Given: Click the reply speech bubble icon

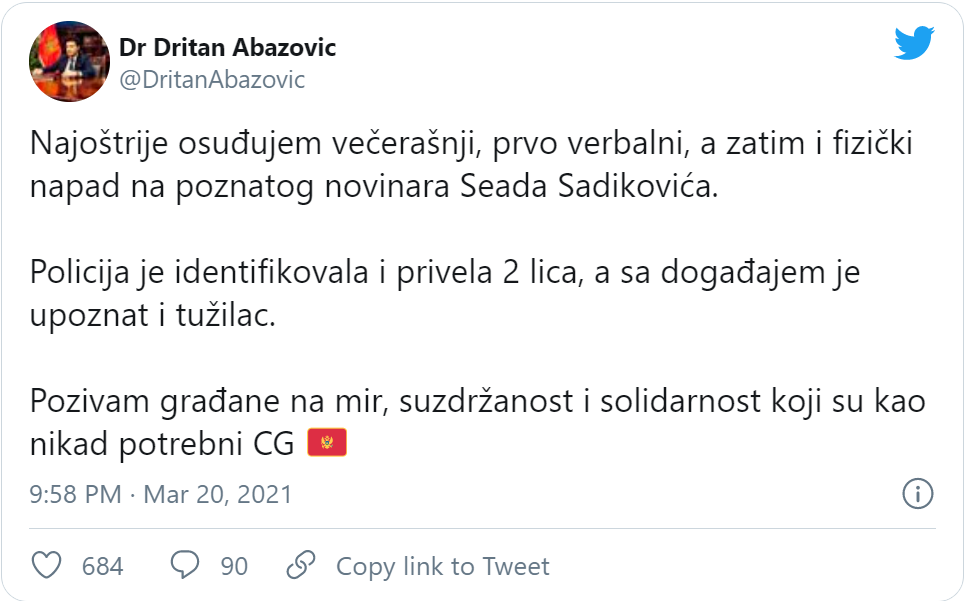Looking at the screenshot, I should click(x=185, y=566).
